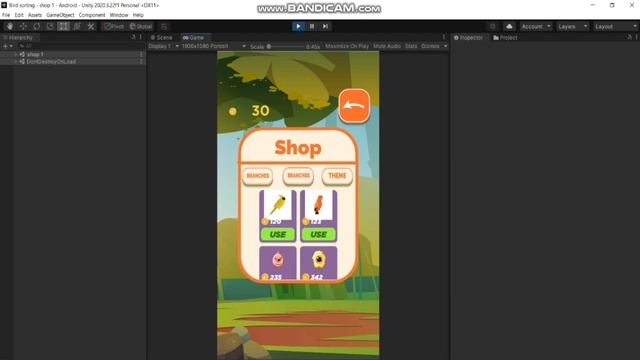Open the GameObject menu
640x360 pixels.
pyautogui.click(x=60, y=15)
